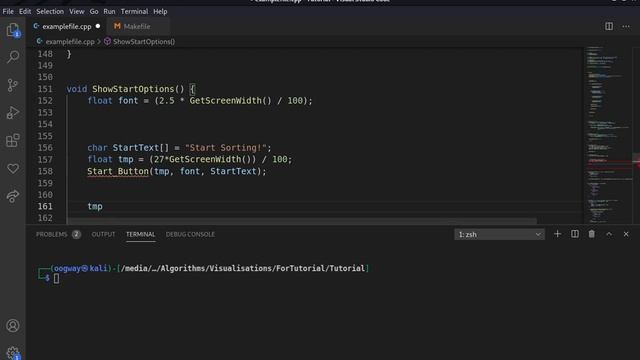Click the "Start Sorting!" string literal

tap(226, 148)
